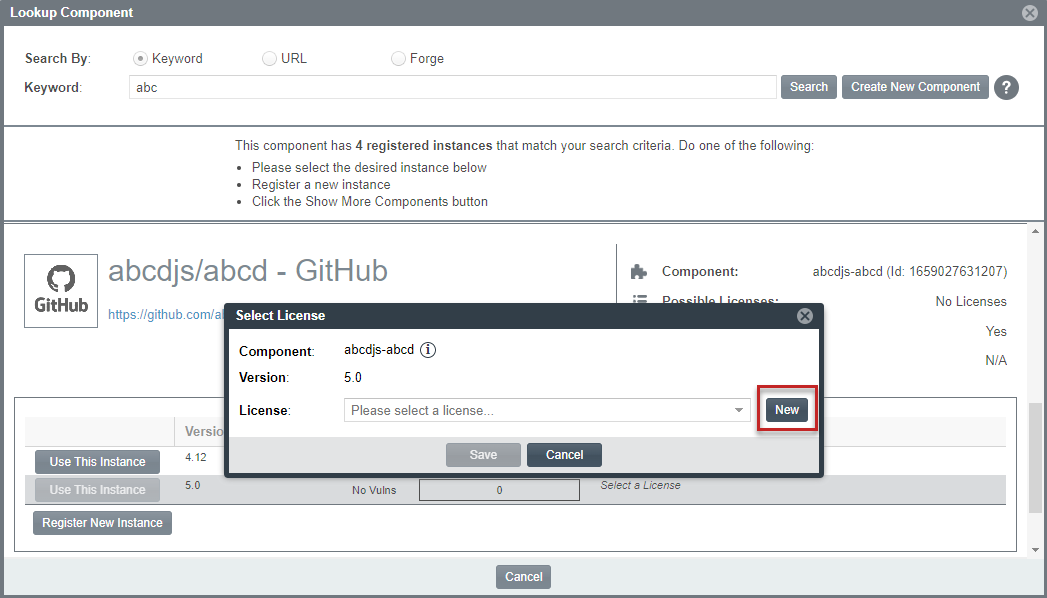Choose the Forge radio button
The image size is (1047, 598).
tap(398, 59)
